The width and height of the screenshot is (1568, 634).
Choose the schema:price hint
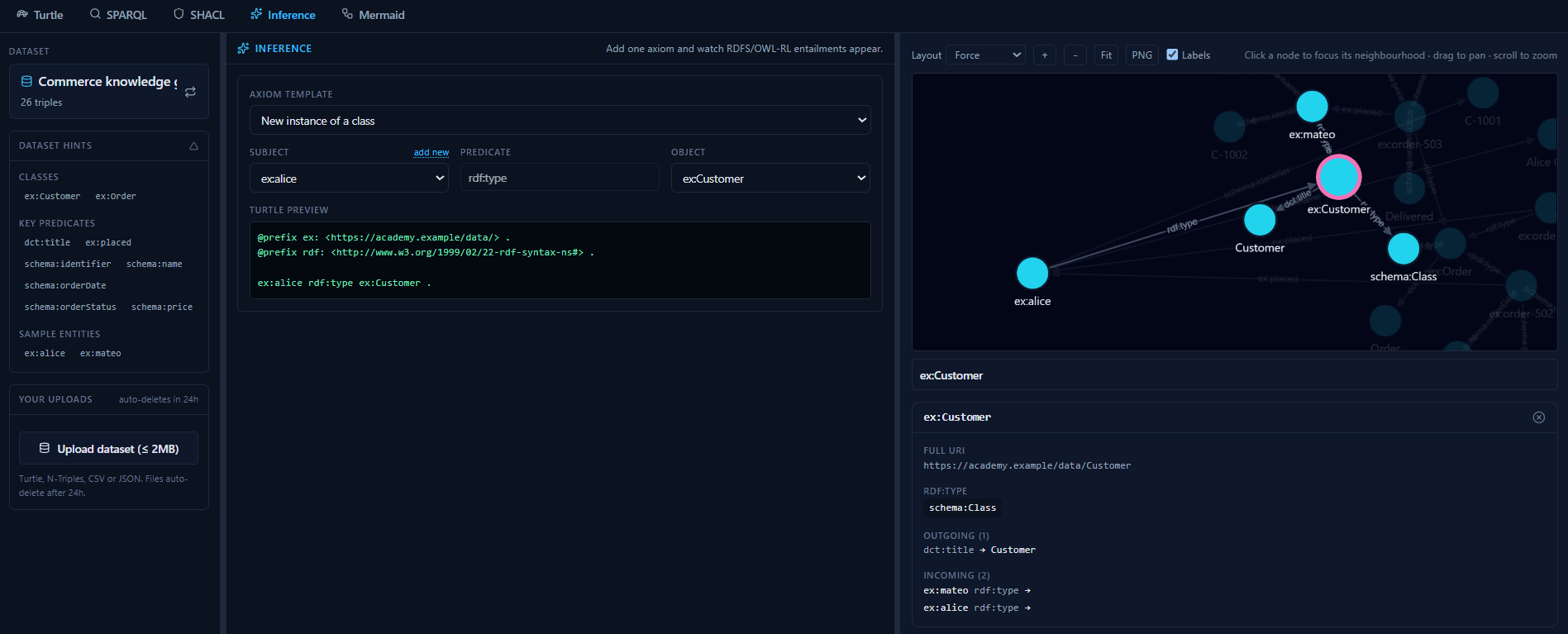click(x=162, y=307)
